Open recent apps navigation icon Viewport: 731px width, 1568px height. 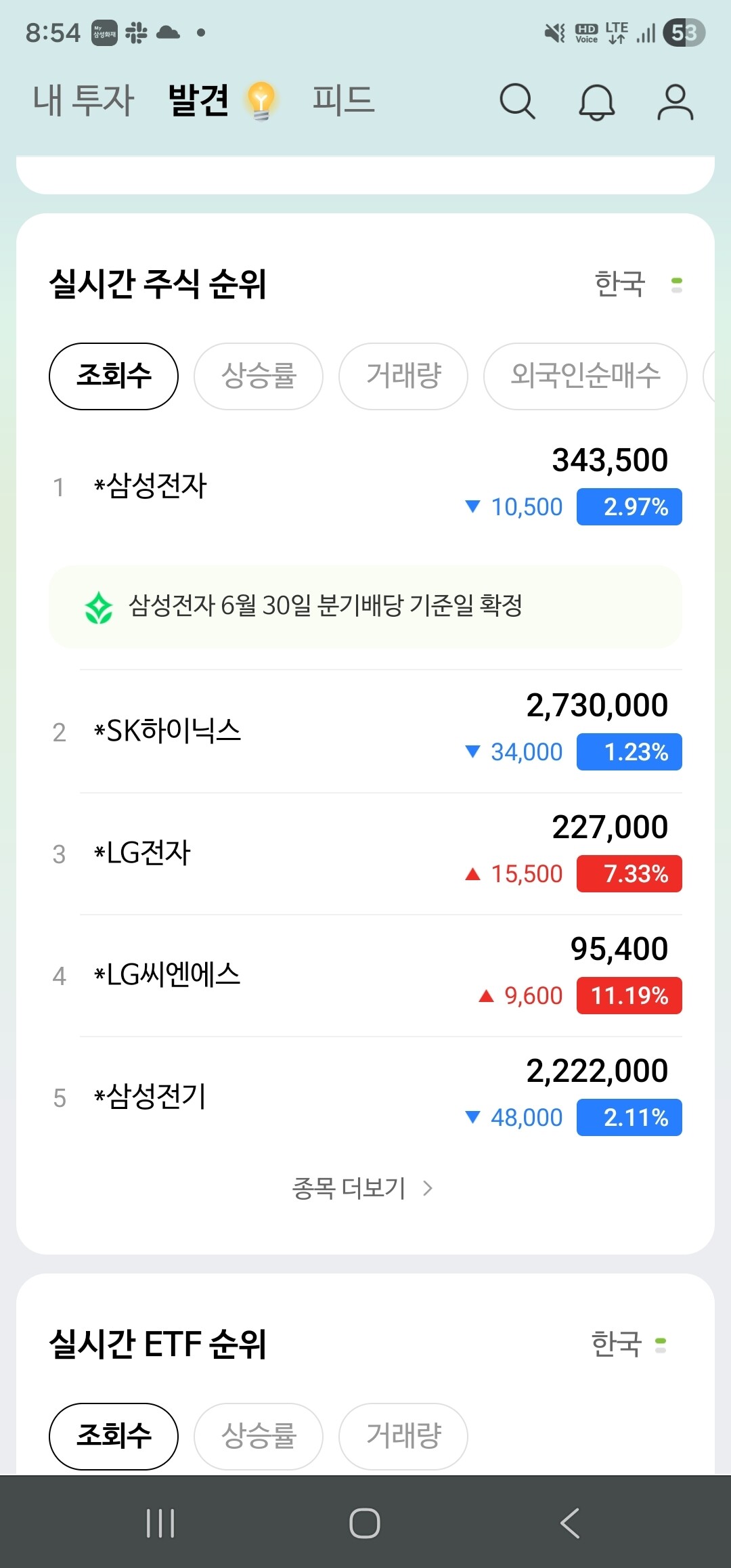point(160,1523)
